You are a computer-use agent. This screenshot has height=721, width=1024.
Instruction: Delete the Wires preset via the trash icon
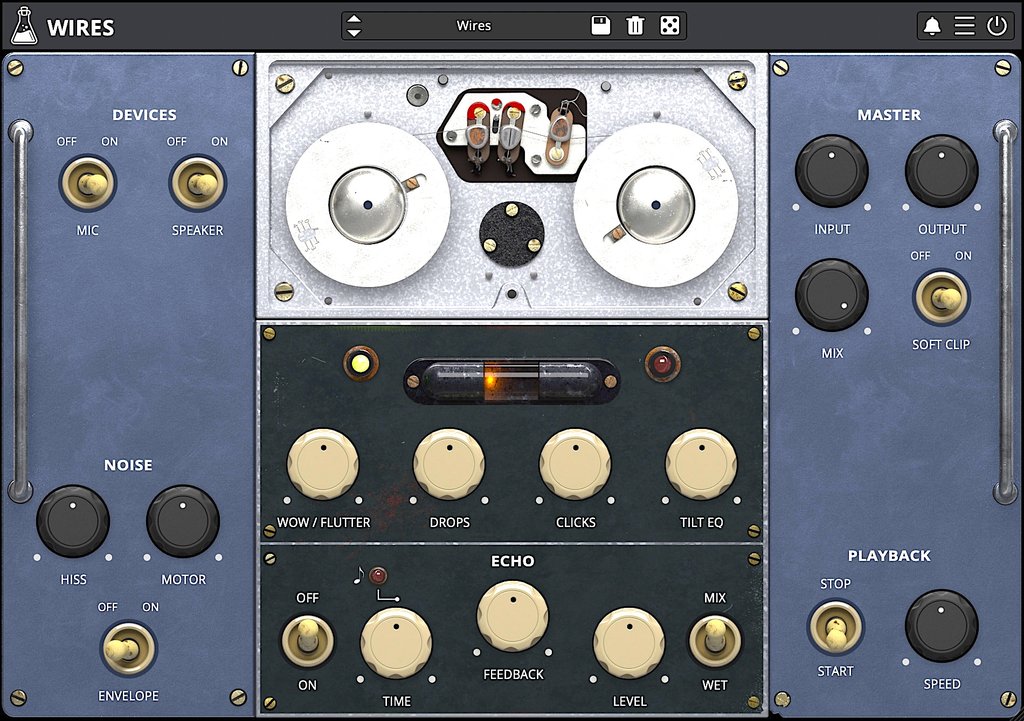pyautogui.click(x=635, y=26)
